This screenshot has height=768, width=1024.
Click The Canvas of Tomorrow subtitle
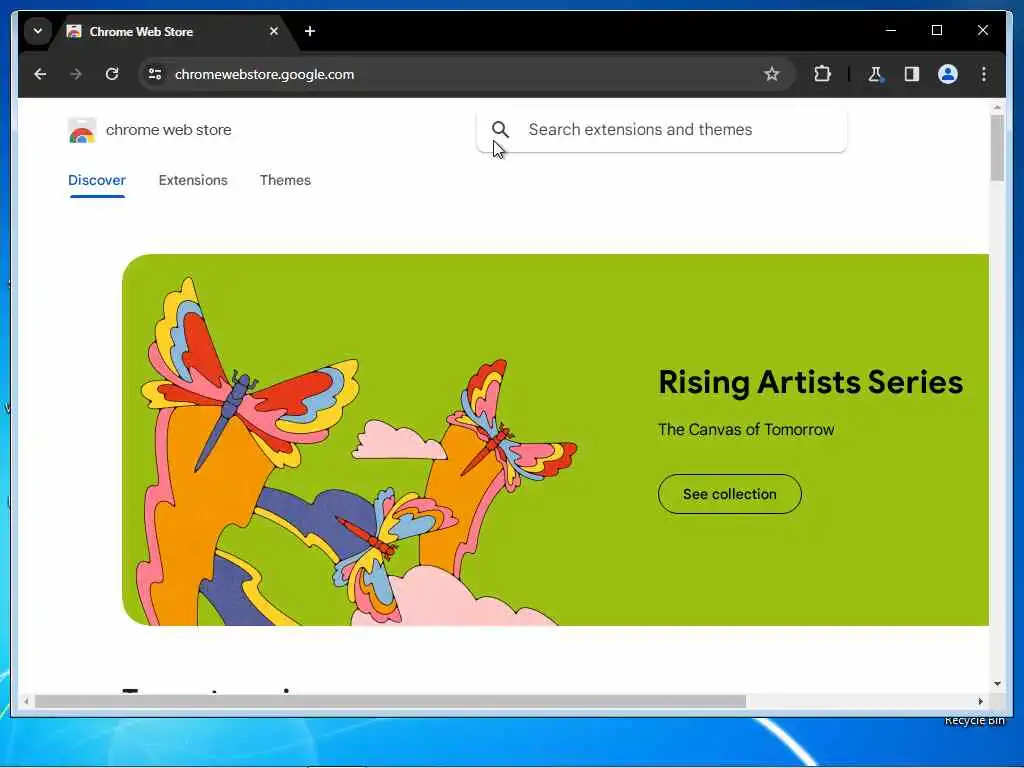click(x=746, y=430)
